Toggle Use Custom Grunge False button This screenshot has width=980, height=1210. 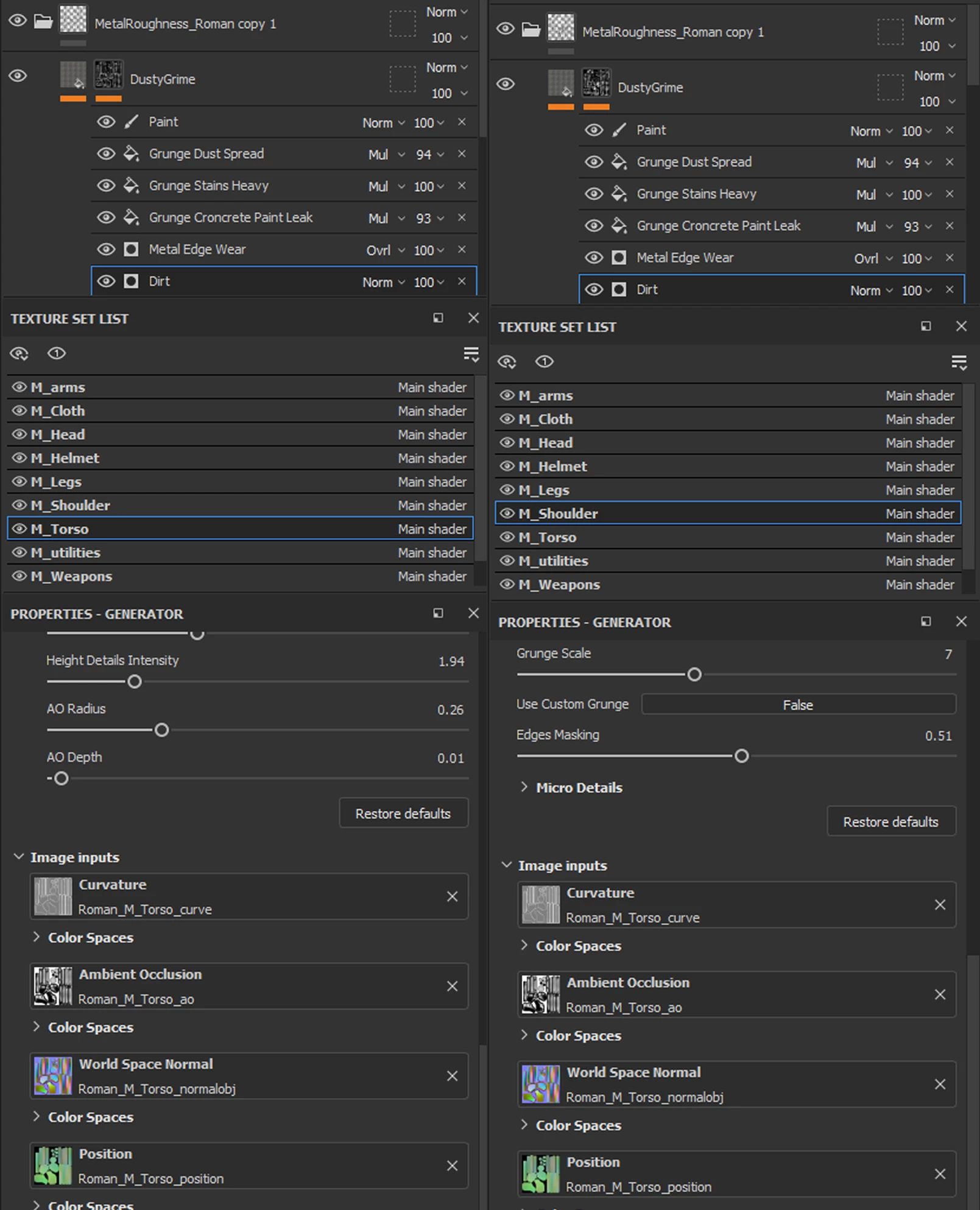pos(798,705)
